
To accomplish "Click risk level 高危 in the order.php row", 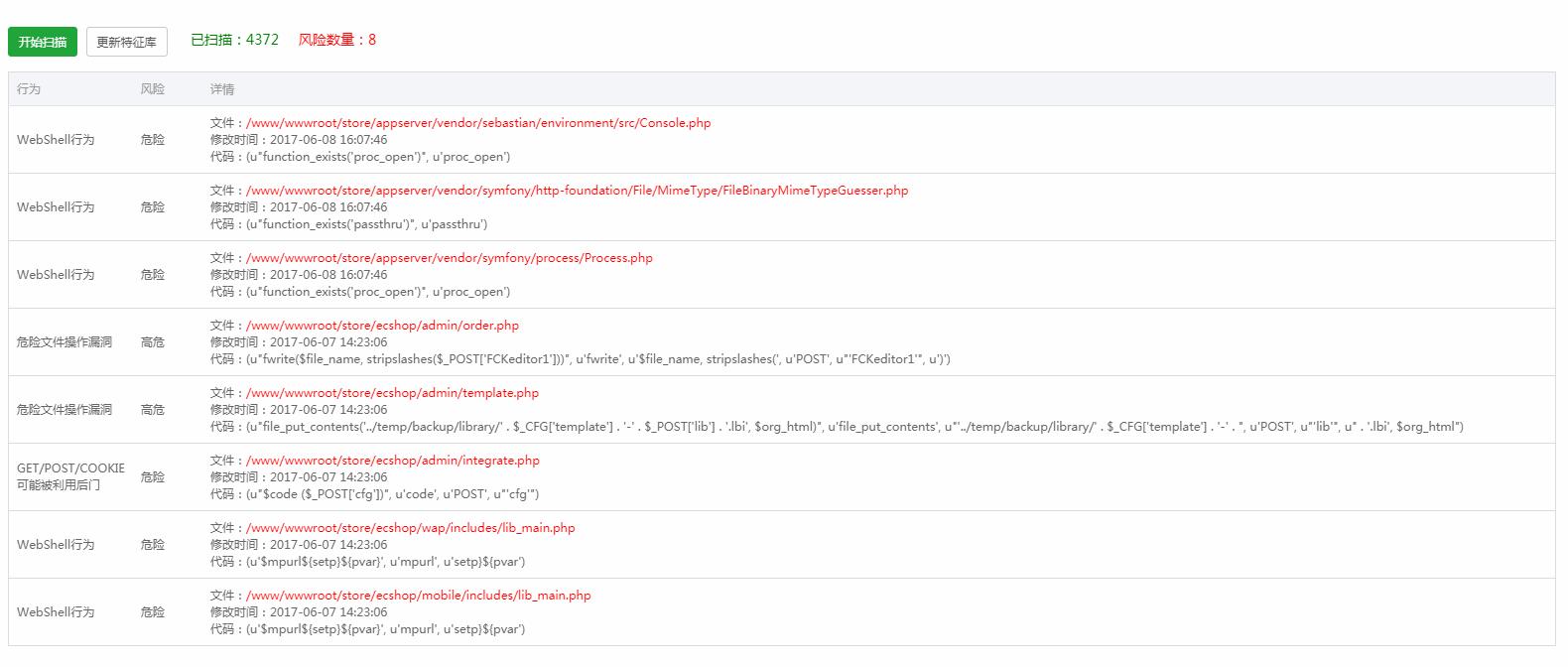I will (x=153, y=342).
